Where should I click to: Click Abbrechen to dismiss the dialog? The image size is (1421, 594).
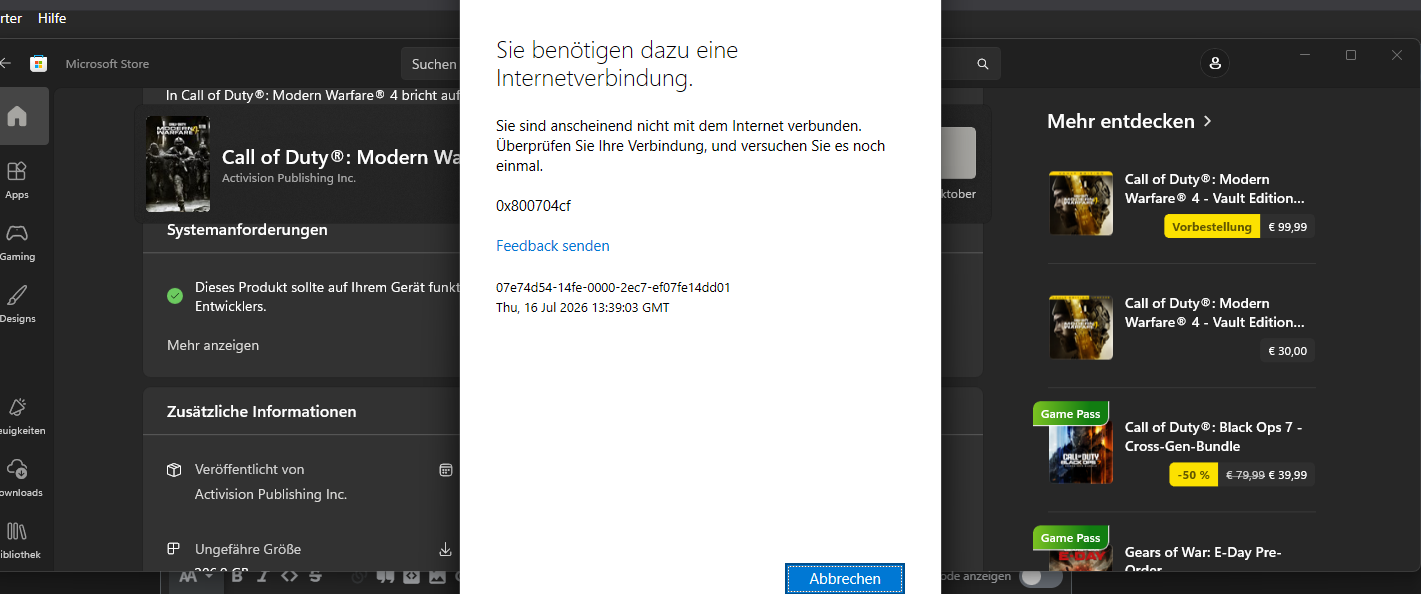tap(845, 578)
